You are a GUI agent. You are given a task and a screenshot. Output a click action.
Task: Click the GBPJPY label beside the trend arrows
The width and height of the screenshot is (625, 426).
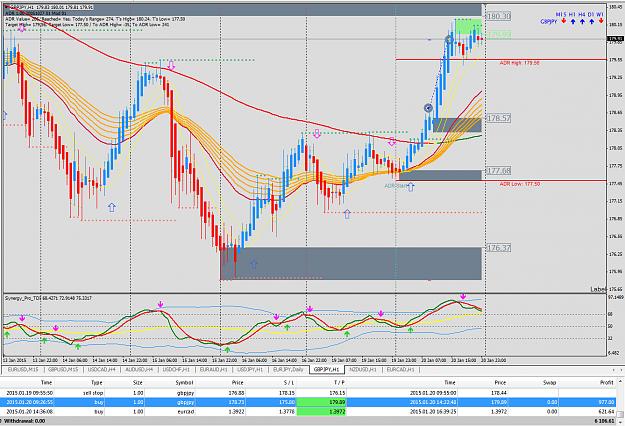548,22
